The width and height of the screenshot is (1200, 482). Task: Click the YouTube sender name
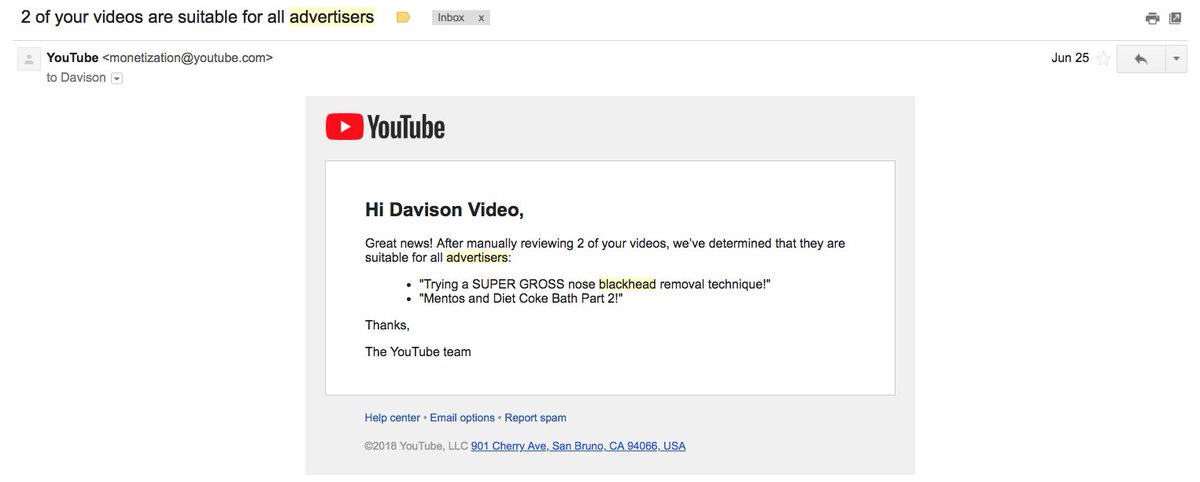tap(72, 58)
